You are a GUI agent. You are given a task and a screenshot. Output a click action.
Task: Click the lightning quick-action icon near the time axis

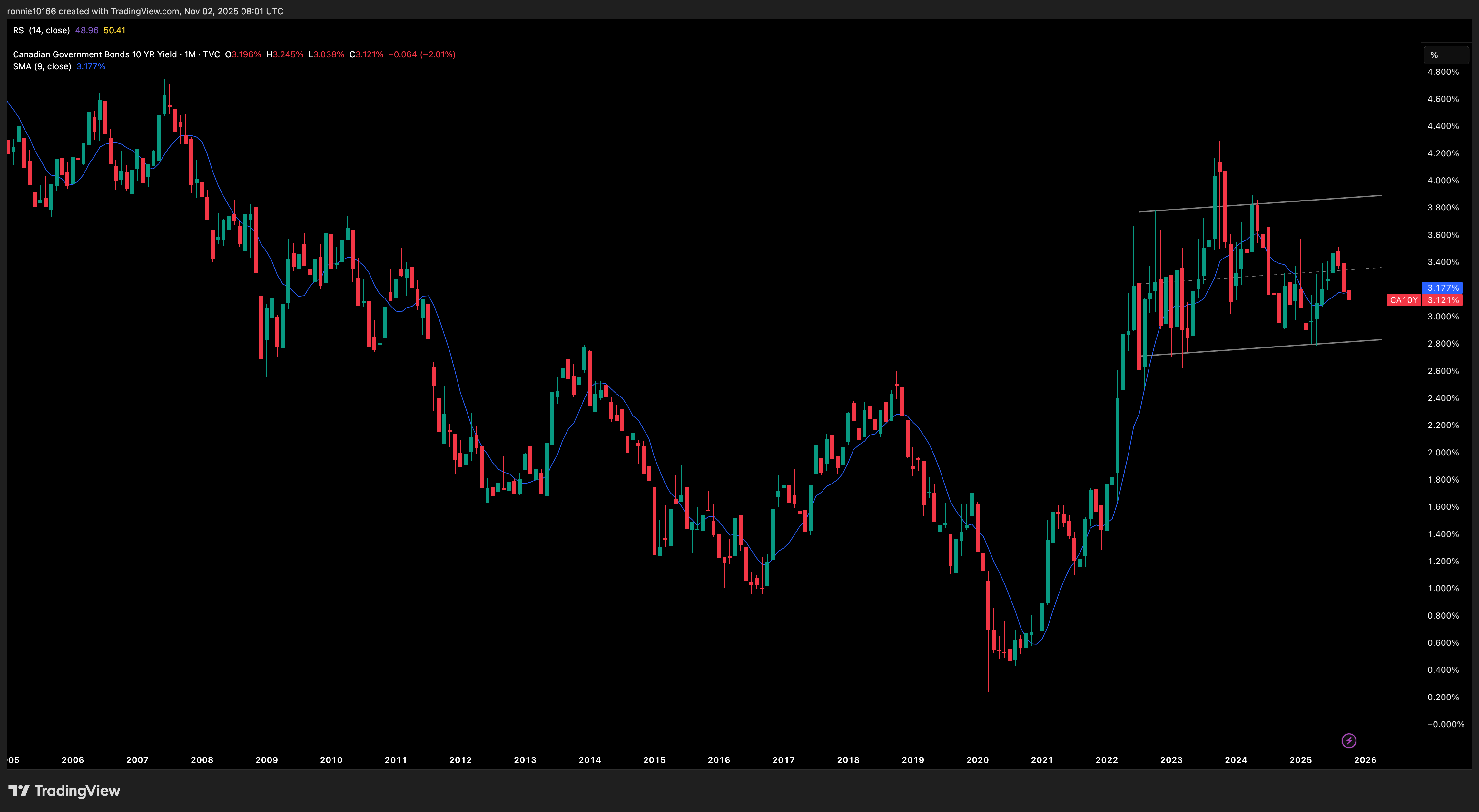[x=1349, y=740]
